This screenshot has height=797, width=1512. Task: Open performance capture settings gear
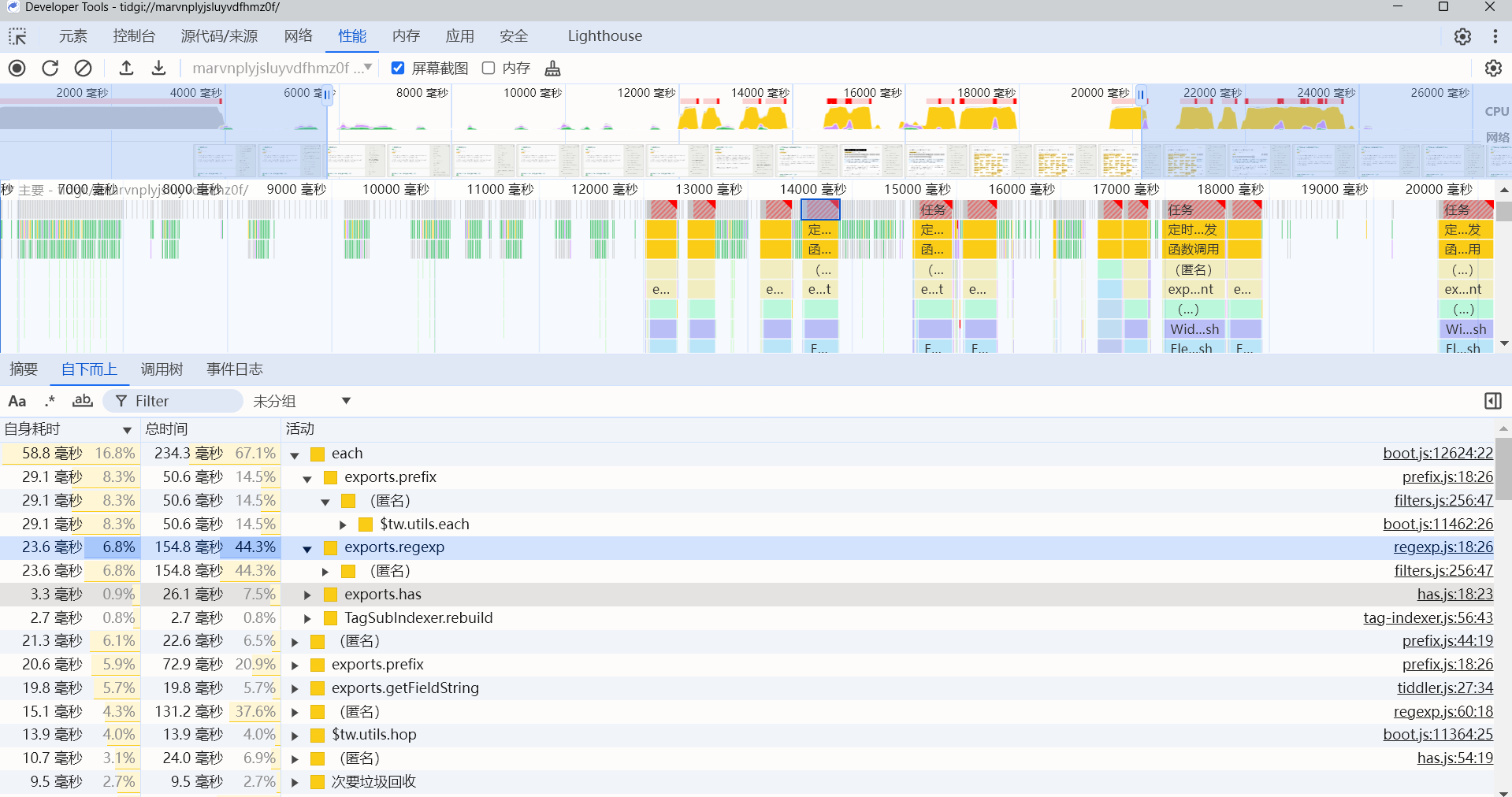[x=1493, y=68]
